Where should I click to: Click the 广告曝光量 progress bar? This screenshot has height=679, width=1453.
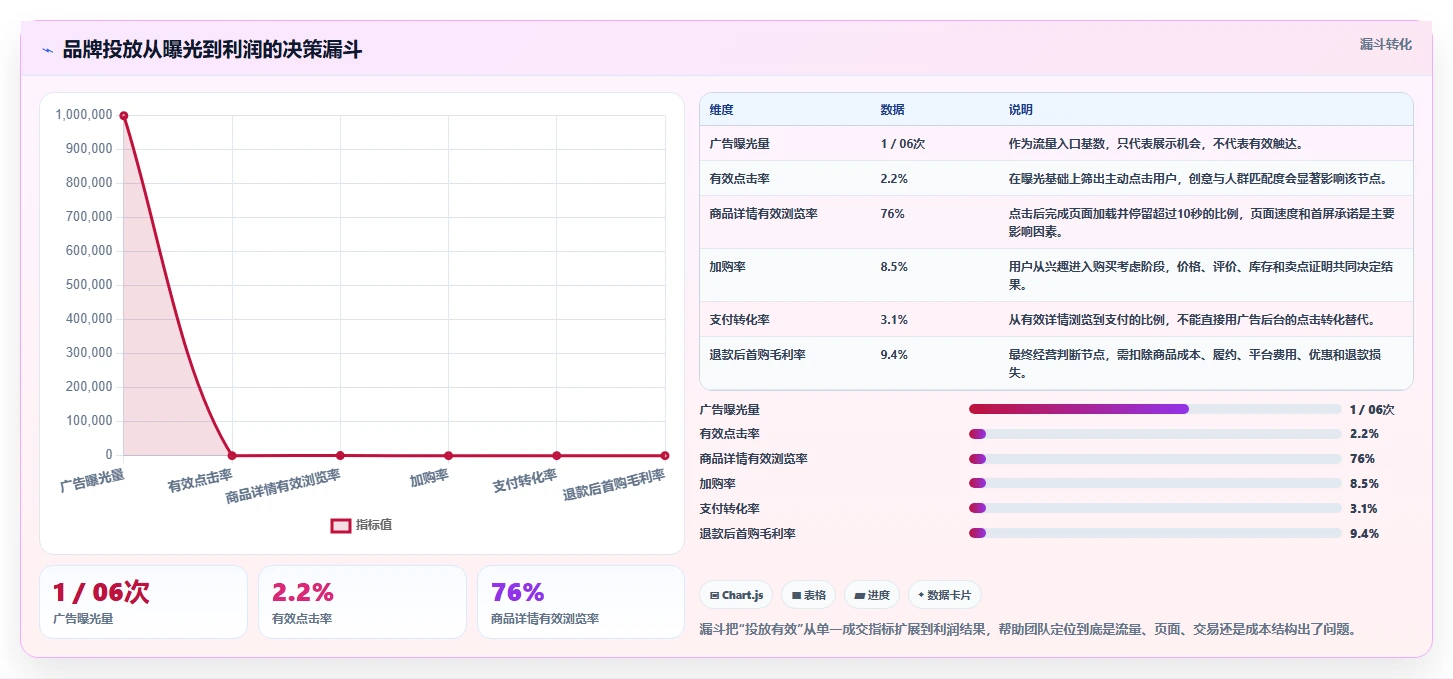click(x=1155, y=409)
